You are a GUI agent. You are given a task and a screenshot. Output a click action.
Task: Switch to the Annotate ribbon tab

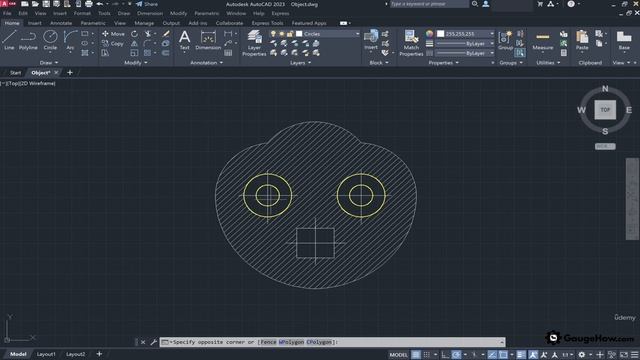(61, 23)
